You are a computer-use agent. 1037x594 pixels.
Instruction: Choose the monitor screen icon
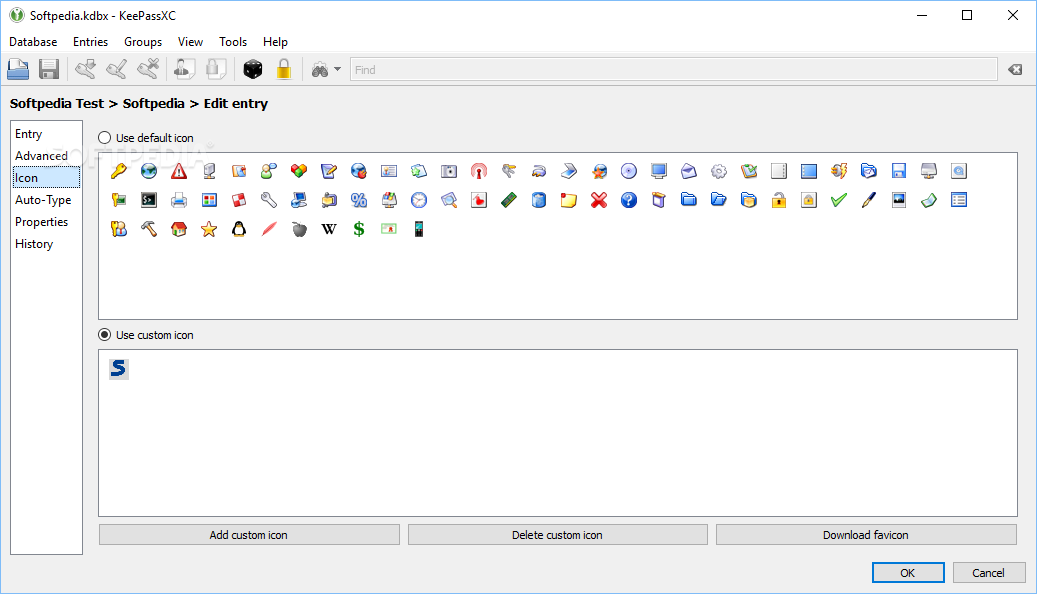[x=659, y=171]
